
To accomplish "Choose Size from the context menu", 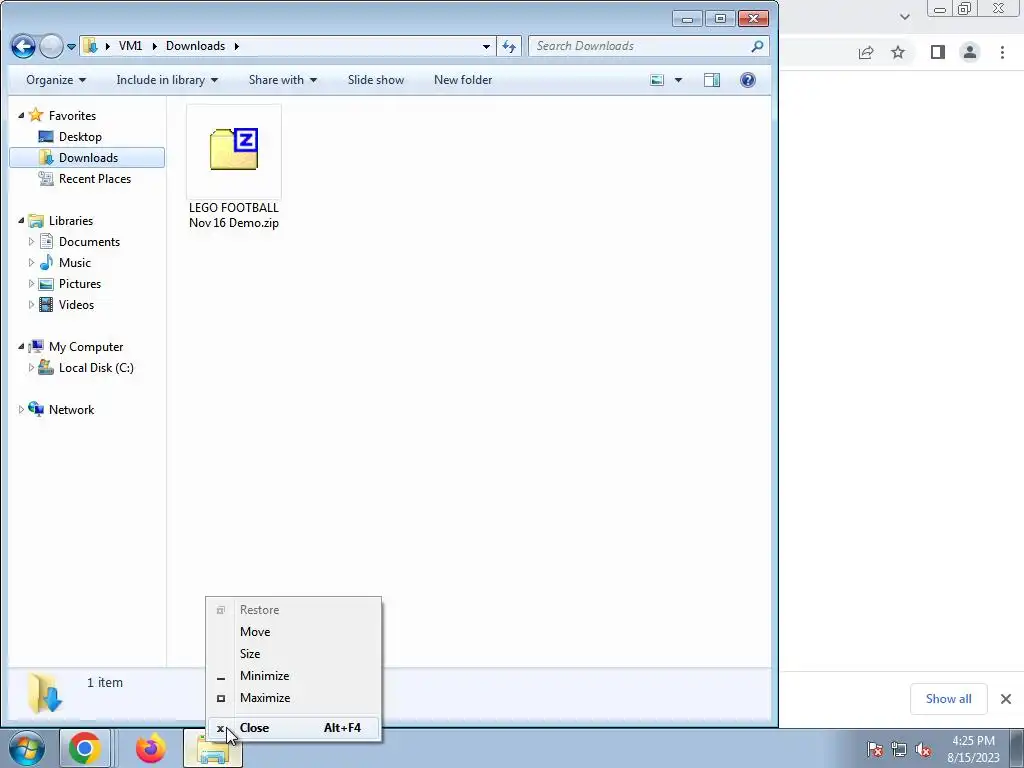I will 293,654.
